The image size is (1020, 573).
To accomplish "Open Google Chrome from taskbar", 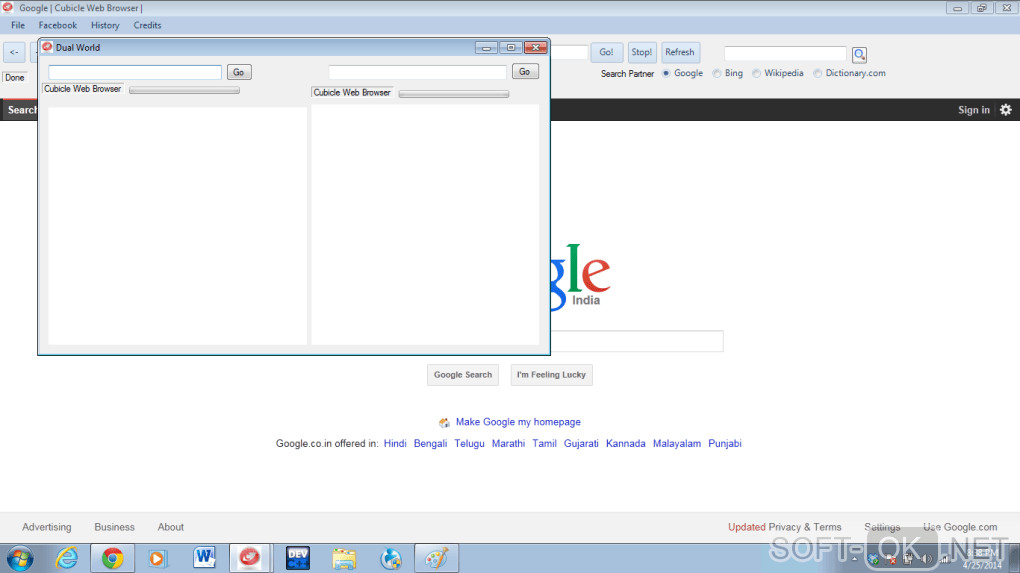I will pos(112,559).
